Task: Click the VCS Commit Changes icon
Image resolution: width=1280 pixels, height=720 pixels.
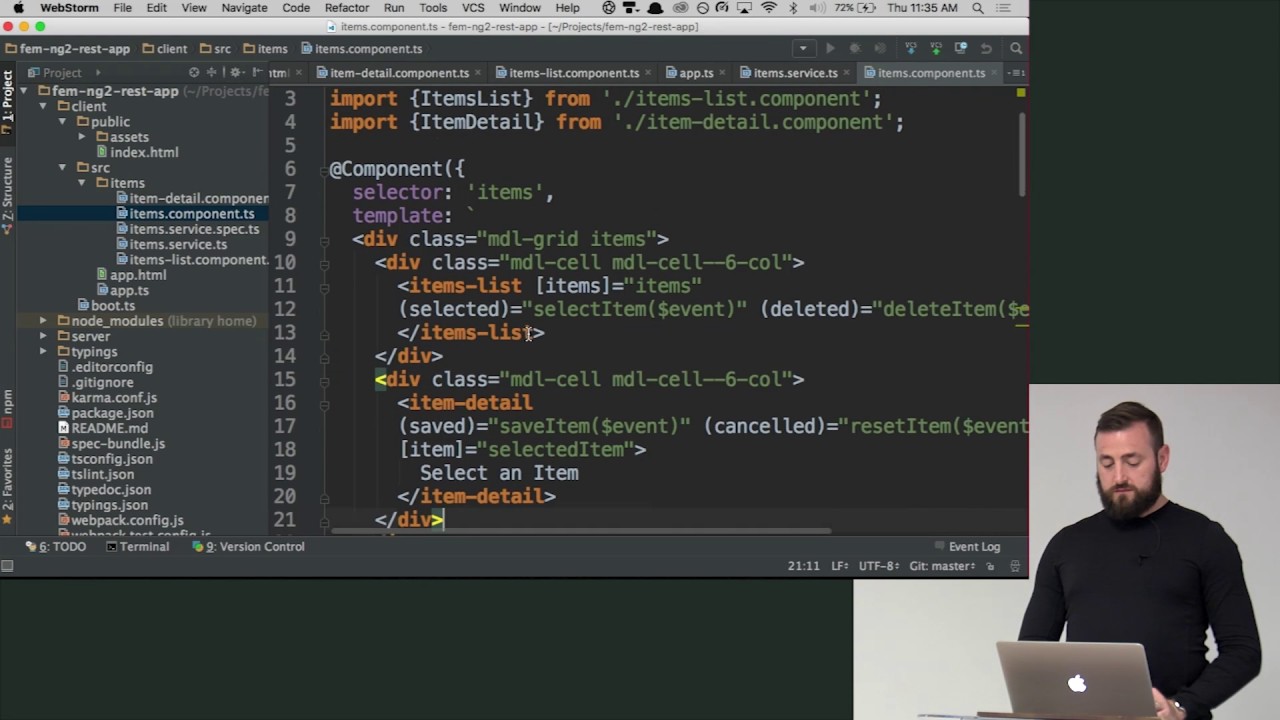Action: point(936,48)
